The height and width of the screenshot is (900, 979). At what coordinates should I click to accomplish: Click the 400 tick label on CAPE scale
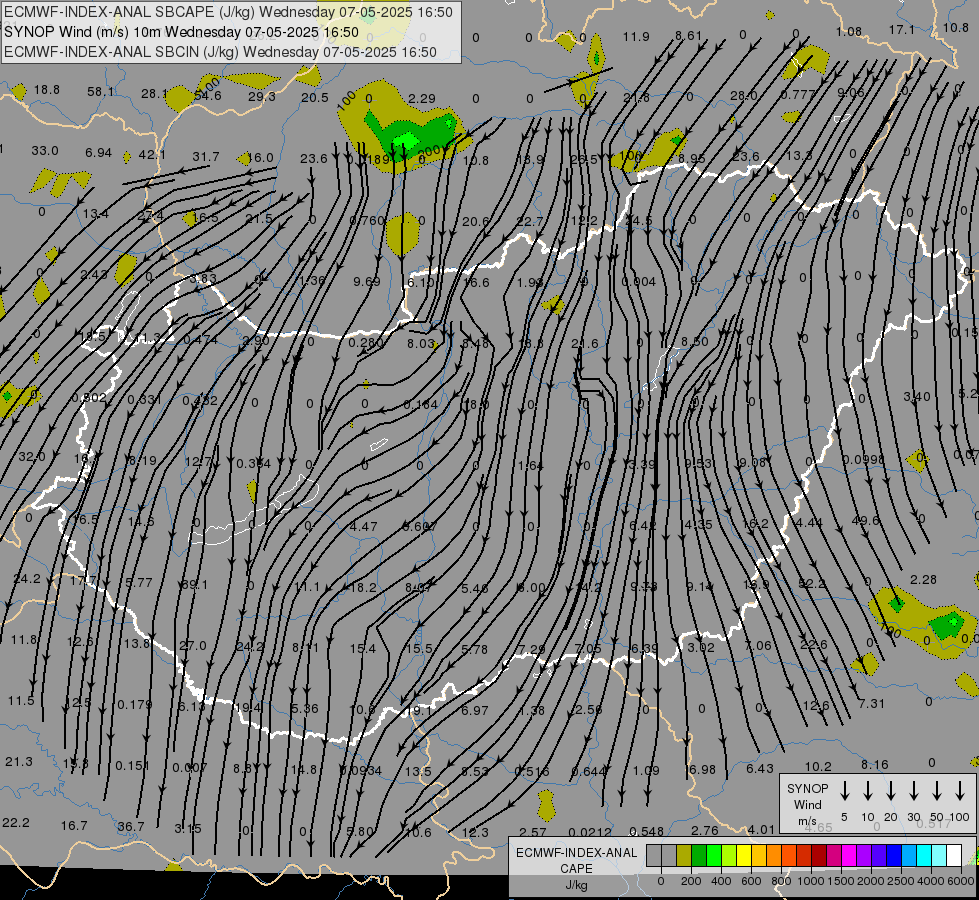(x=721, y=881)
